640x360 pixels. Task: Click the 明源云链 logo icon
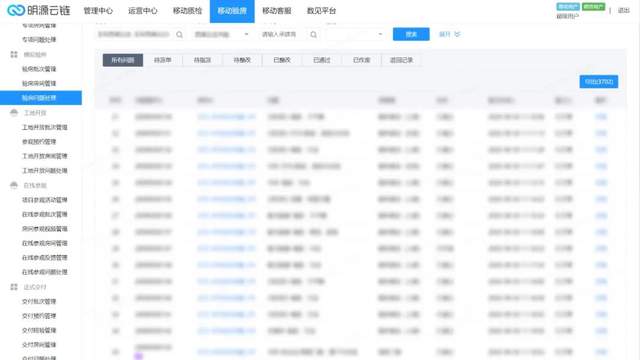(16, 10)
